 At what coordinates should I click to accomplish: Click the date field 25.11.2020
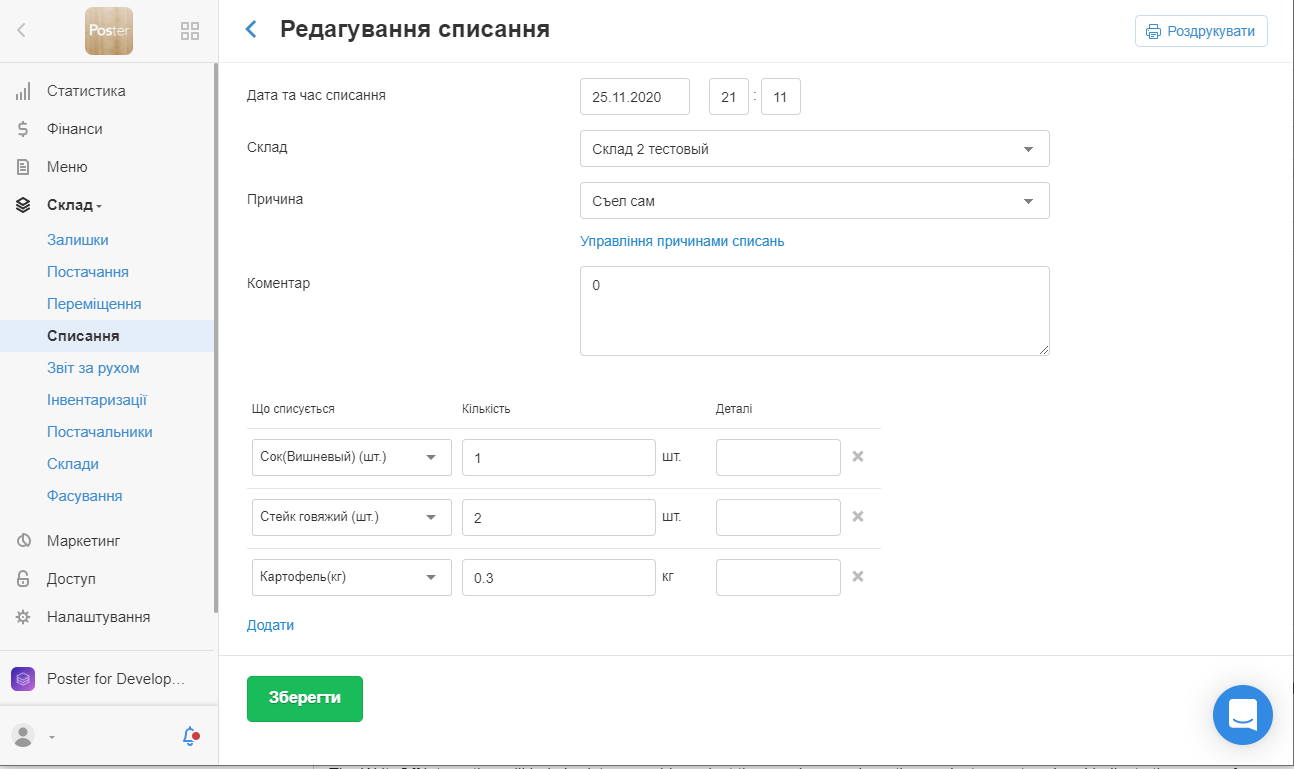635,96
